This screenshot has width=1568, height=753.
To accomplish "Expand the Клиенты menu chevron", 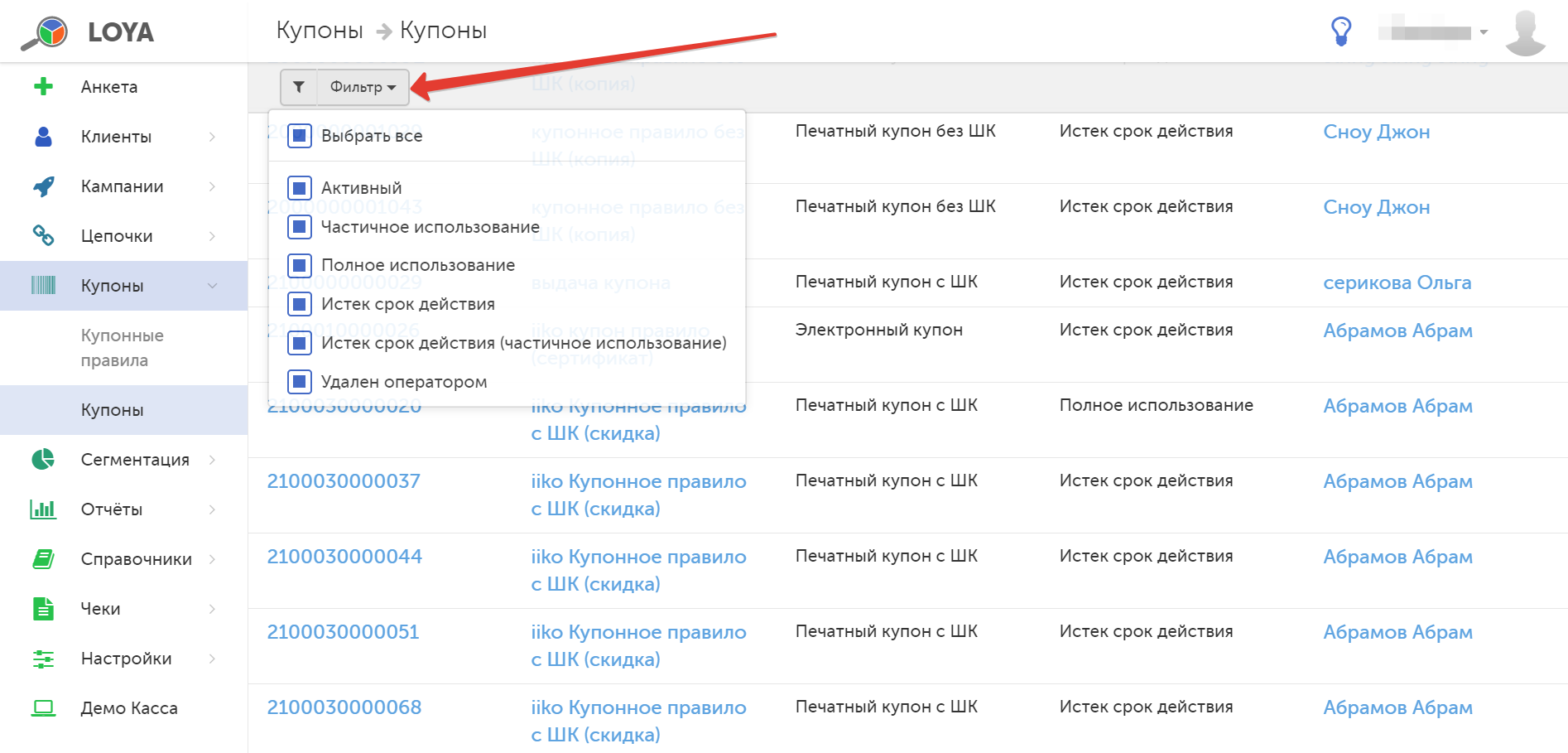I will click(212, 137).
